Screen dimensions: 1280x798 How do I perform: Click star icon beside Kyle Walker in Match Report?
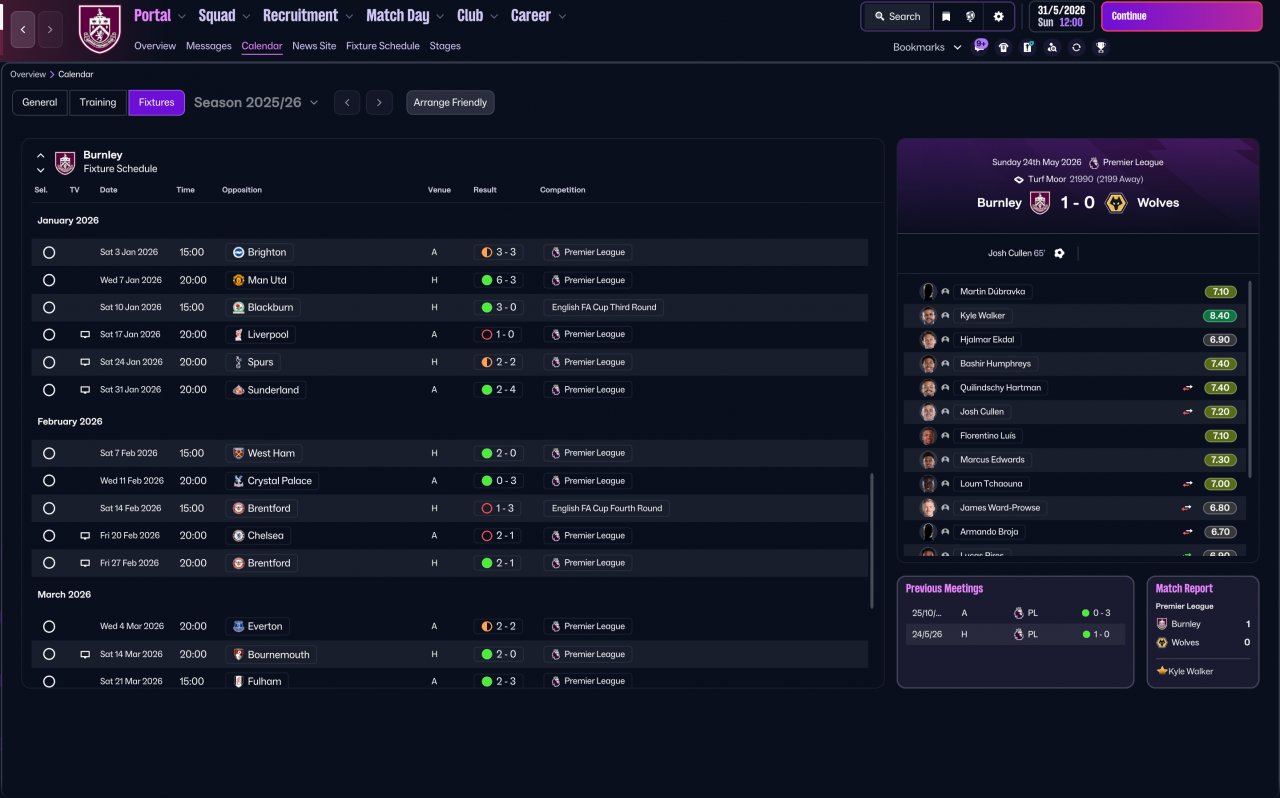tap(1162, 671)
